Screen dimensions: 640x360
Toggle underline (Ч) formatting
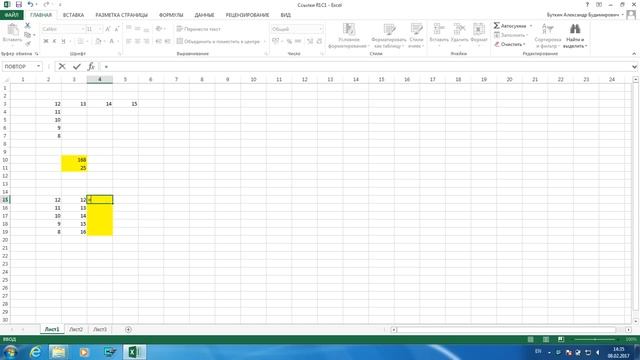(x=63, y=41)
